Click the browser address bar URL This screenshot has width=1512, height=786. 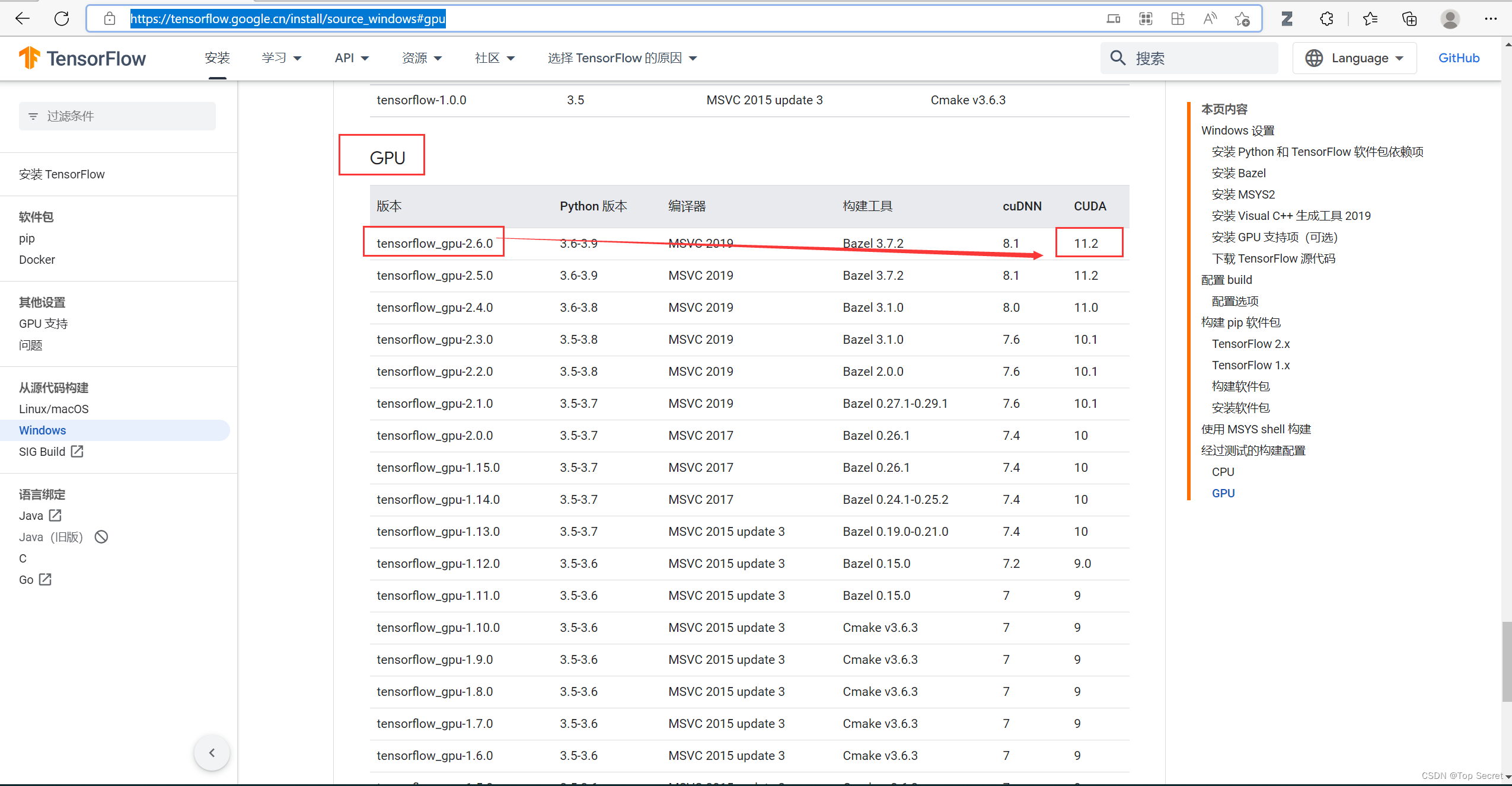coord(288,19)
